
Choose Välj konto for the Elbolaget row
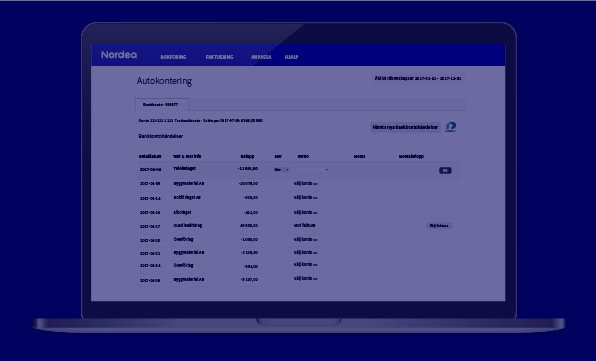pyautogui.click(x=305, y=212)
